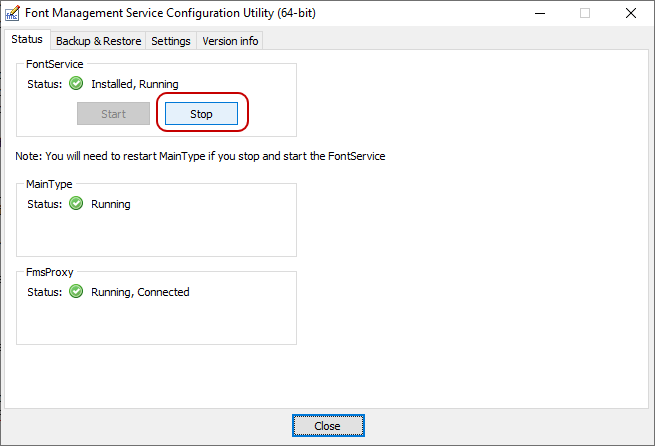655x446 pixels.
Task: Open the Backup & Restore tab
Action: 98,41
